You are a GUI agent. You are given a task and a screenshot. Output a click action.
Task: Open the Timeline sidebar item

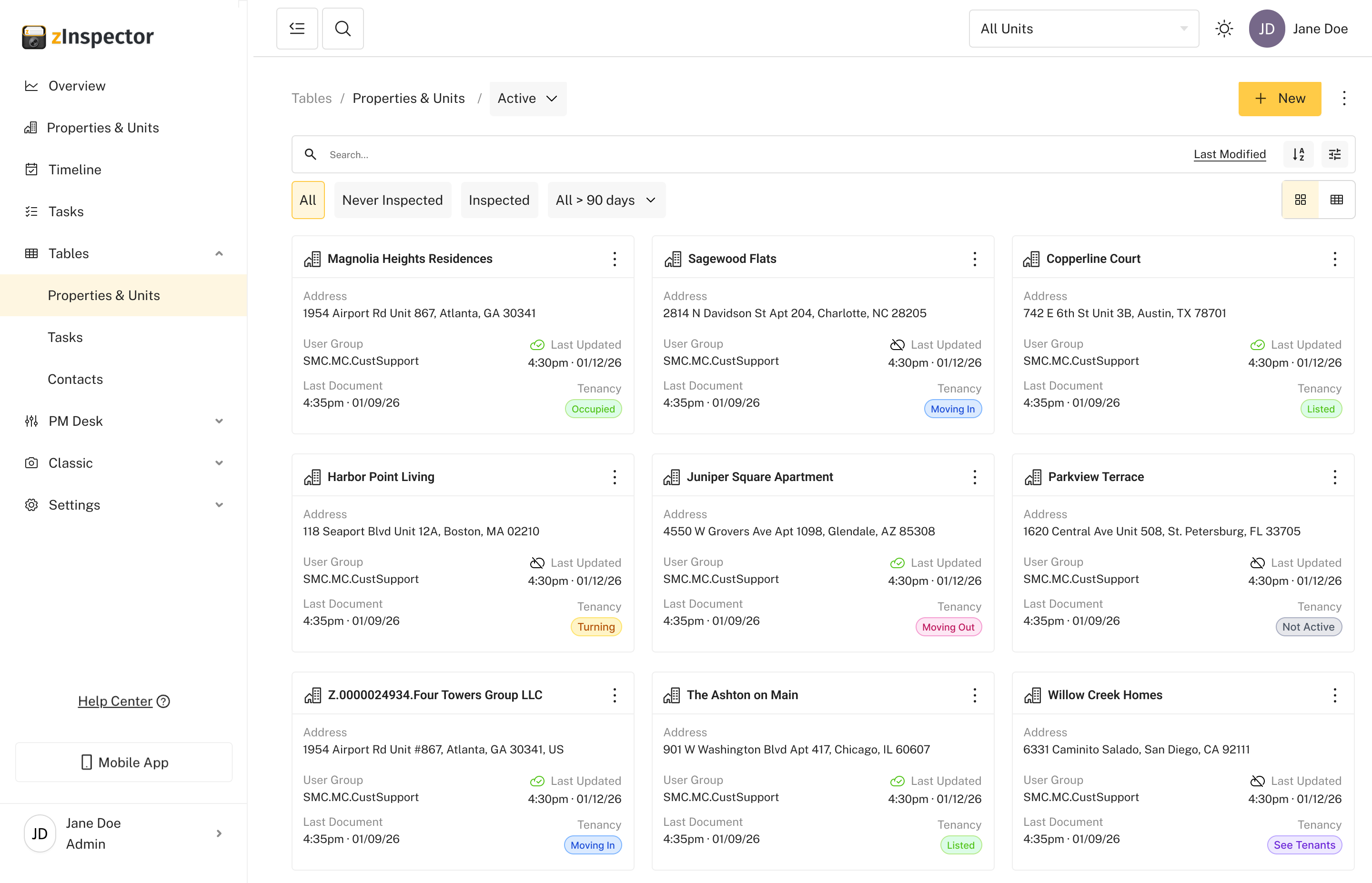click(74, 170)
